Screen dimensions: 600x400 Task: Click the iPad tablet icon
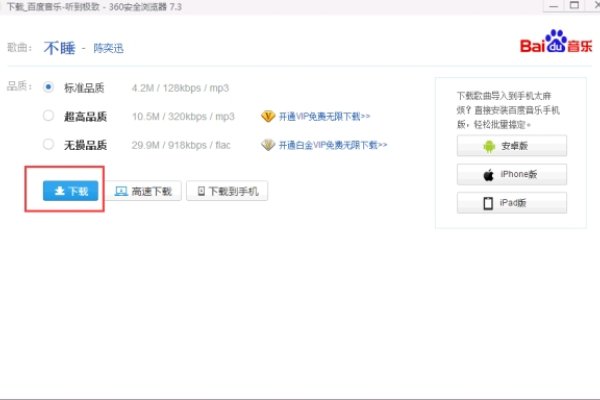[x=488, y=203]
